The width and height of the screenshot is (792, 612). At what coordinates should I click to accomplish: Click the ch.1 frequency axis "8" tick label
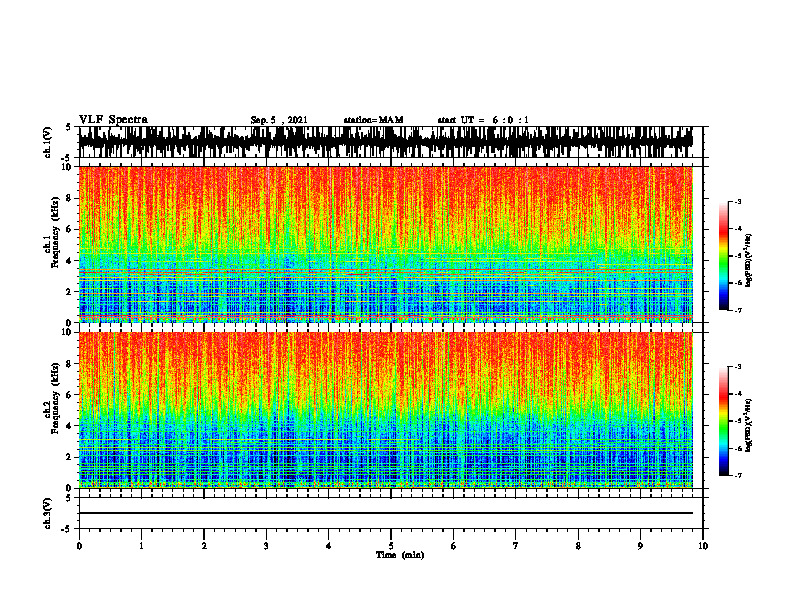(71, 198)
